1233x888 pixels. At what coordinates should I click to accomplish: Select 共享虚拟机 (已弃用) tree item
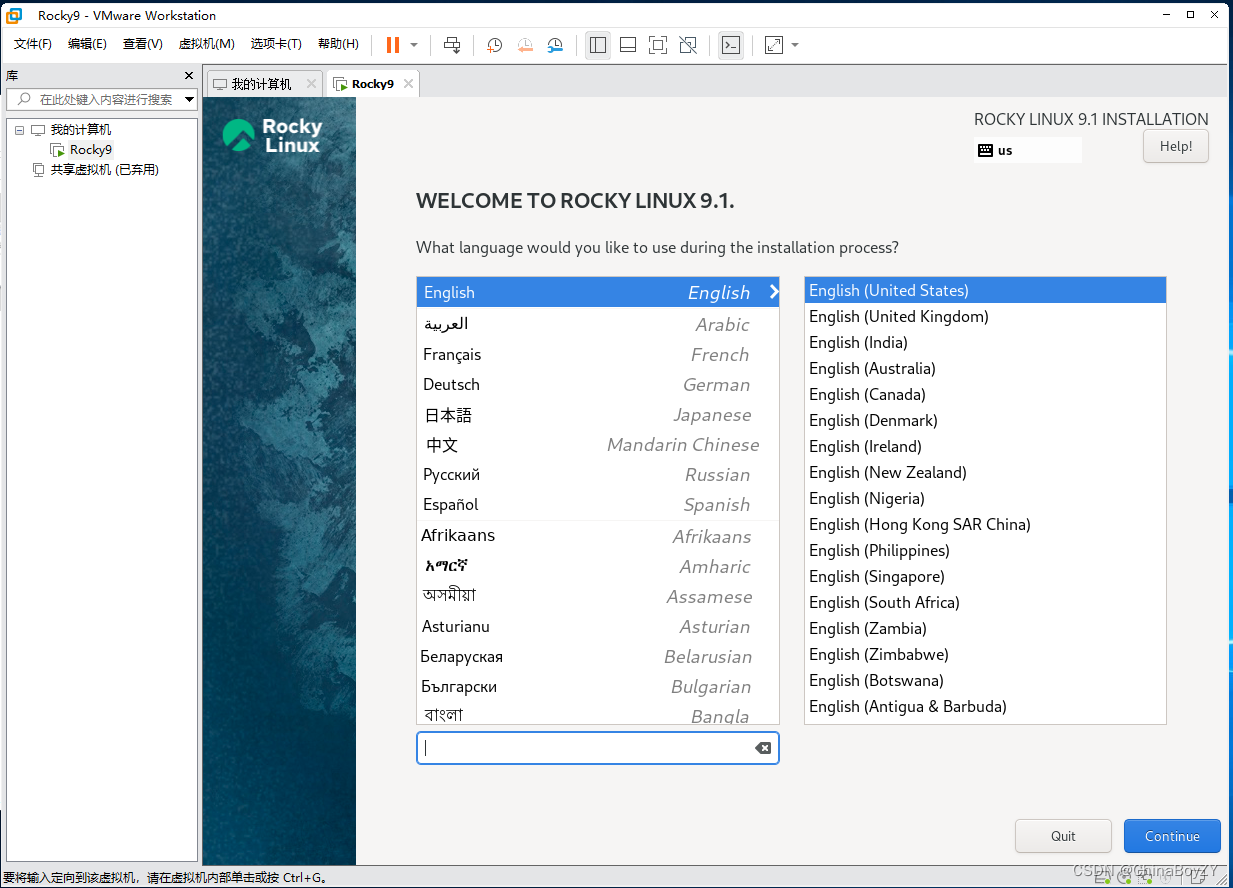coord(105,170)
